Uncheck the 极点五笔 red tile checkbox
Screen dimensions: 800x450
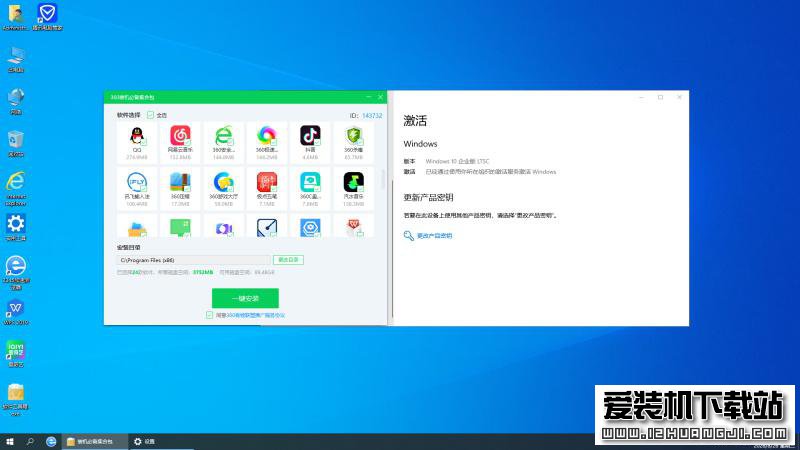274,189
